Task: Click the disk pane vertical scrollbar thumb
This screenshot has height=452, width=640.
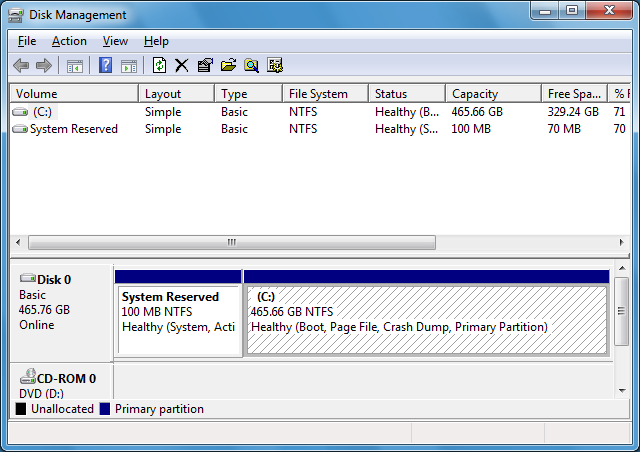Action: click(x=622, y=312)
